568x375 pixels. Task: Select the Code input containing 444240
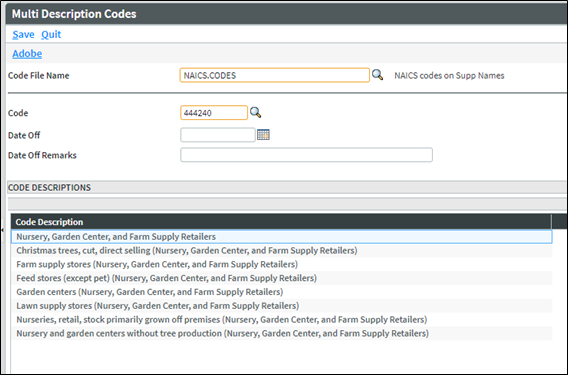[214, 113]
